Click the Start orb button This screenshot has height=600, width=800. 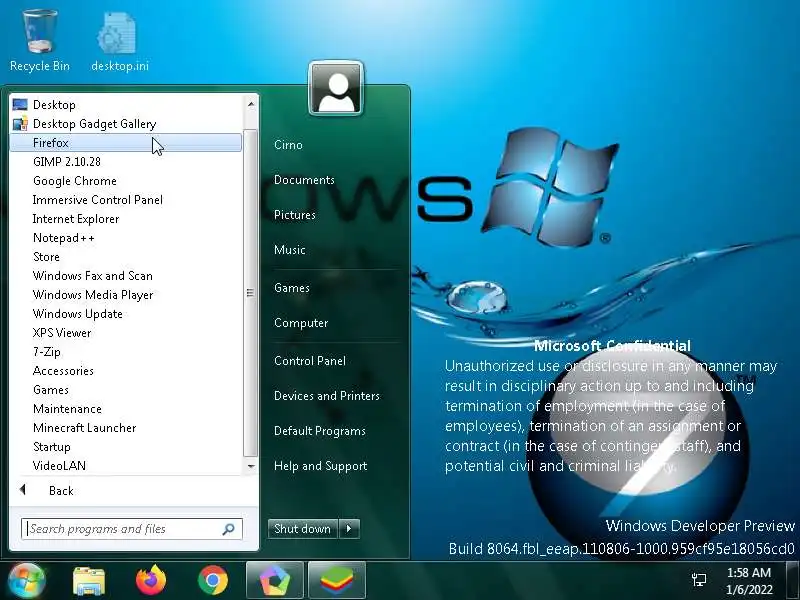coord(26,580)
